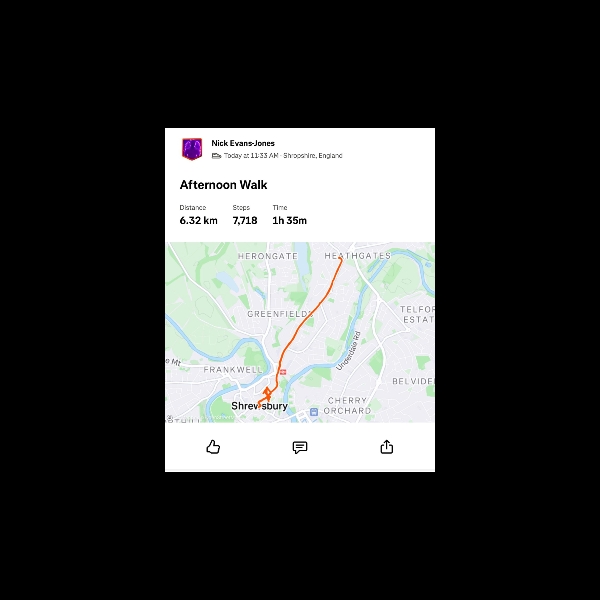This screenshot has width=600, height=600.
Task: Click the Greenfields area label on map
Action: tap(280, 314)
